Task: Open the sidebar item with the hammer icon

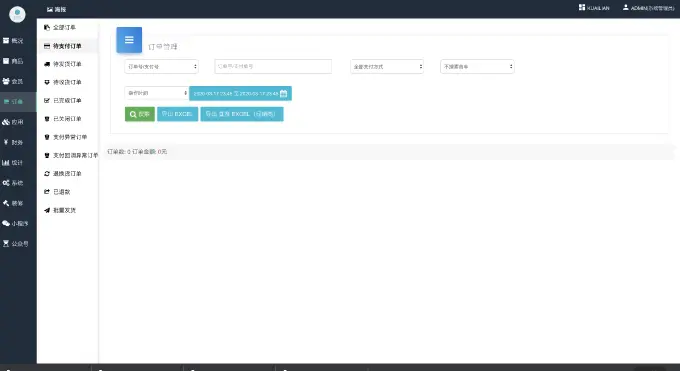Action: point(13,203)
